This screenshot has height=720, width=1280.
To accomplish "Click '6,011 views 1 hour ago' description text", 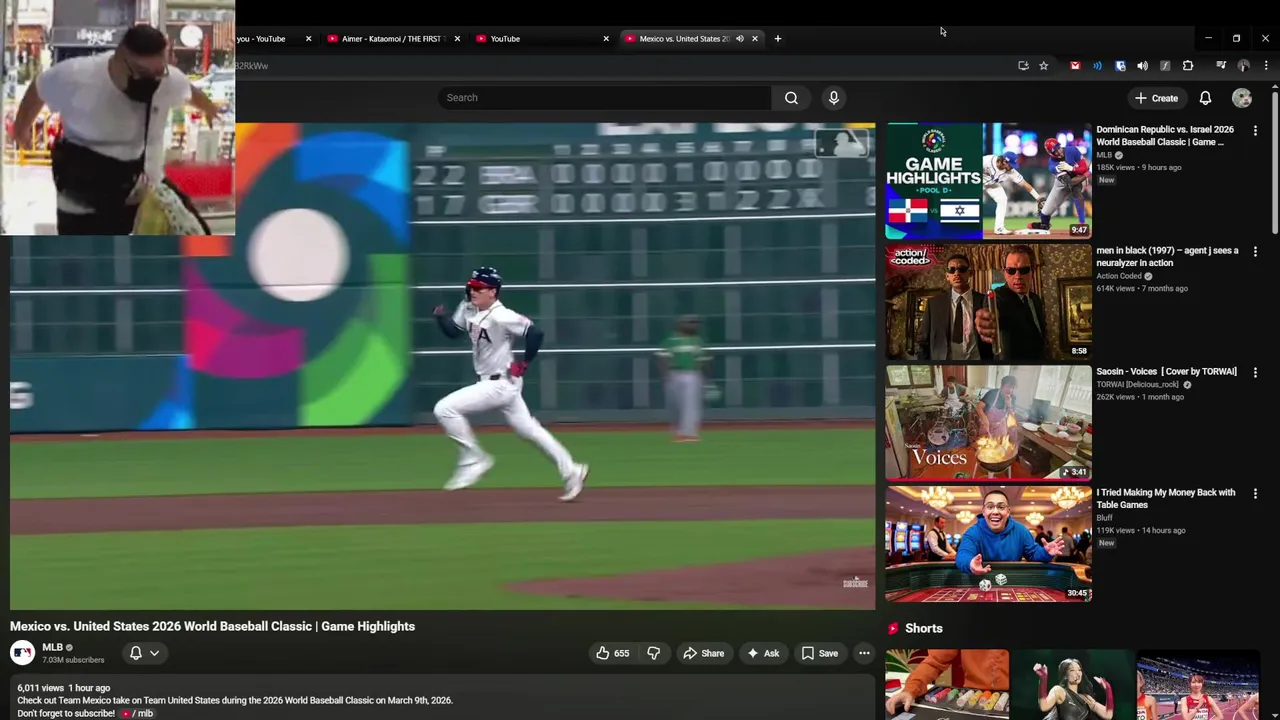I will click(63, 688).
